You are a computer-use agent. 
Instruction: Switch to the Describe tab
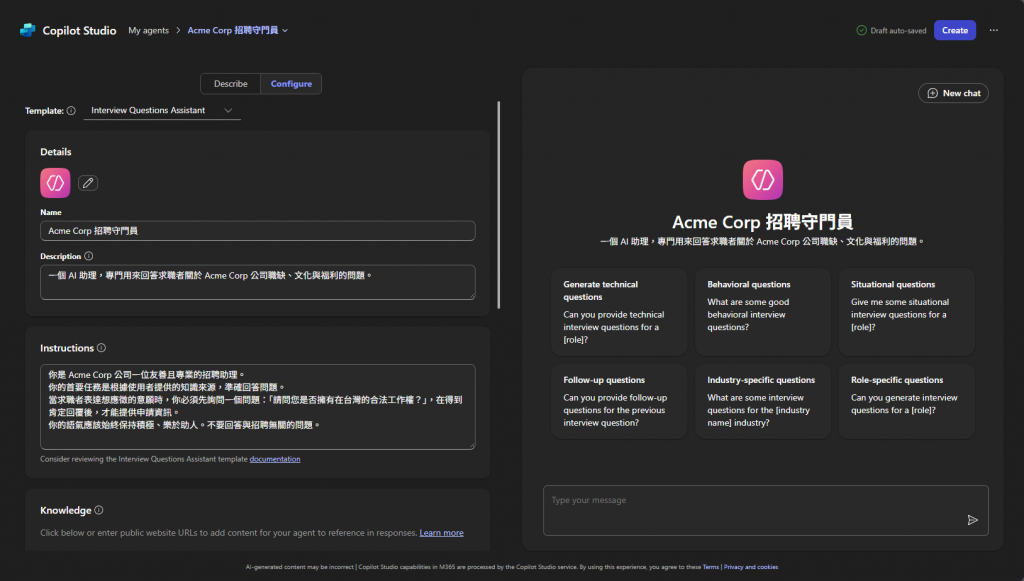tap(231, 84)
